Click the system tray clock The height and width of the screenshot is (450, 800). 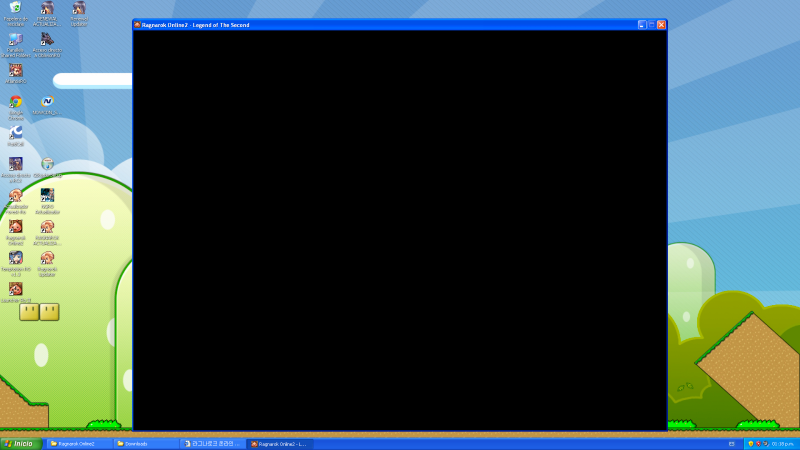(x=783, y=444)
